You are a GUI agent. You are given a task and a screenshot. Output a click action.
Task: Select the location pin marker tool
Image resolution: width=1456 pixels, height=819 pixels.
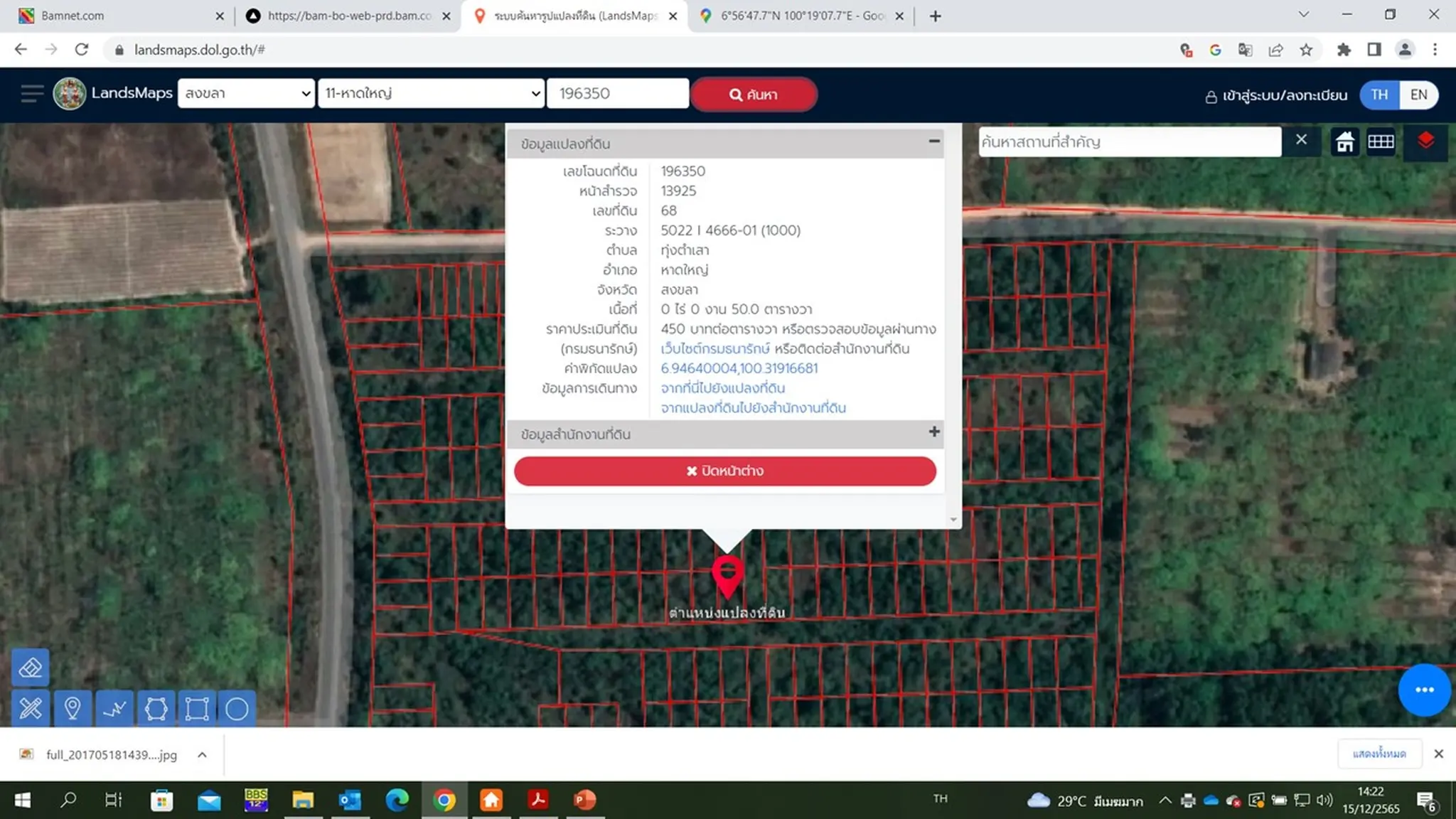click(72, 708)
